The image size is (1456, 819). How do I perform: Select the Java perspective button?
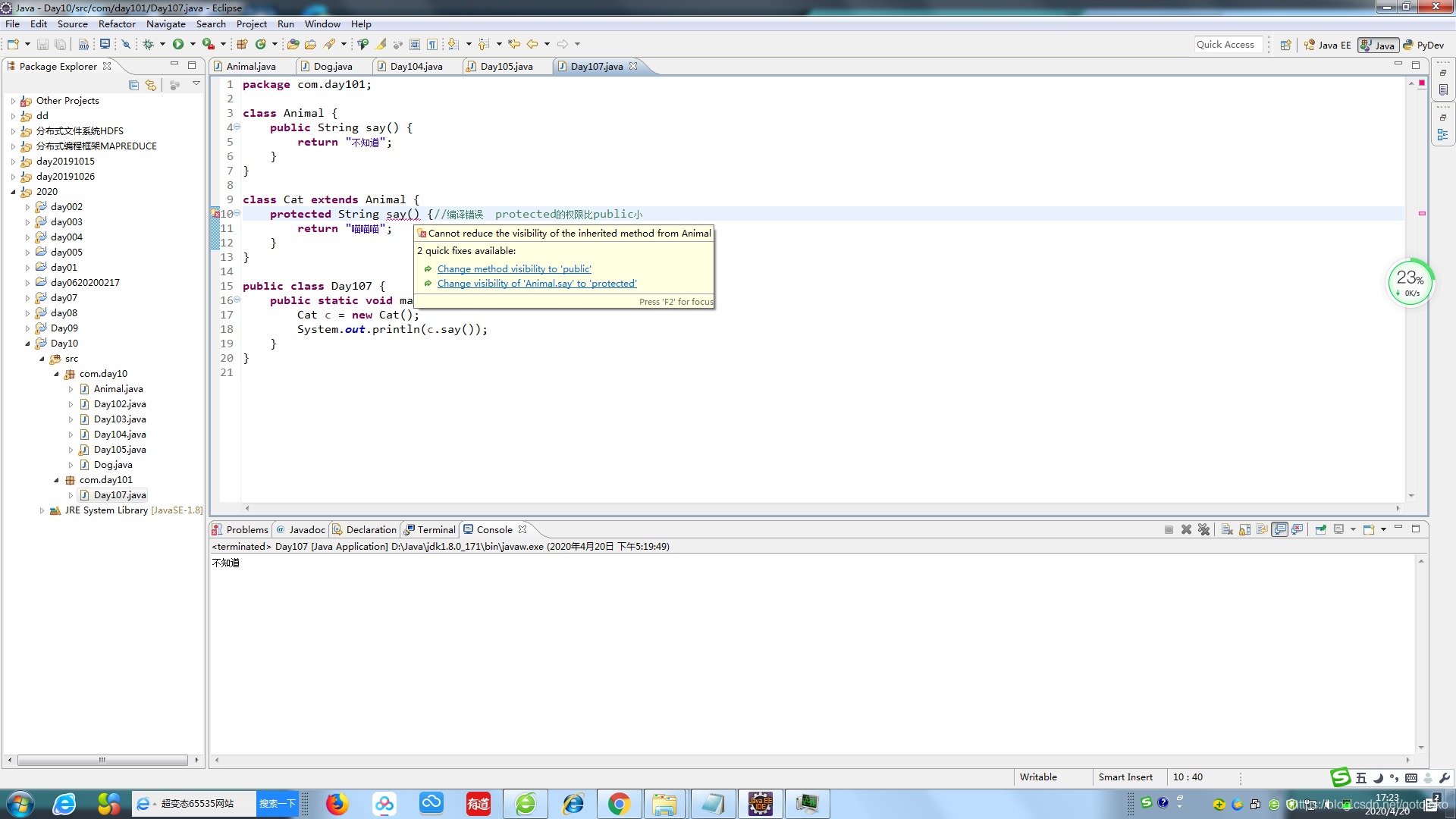tap(1378, 45)
